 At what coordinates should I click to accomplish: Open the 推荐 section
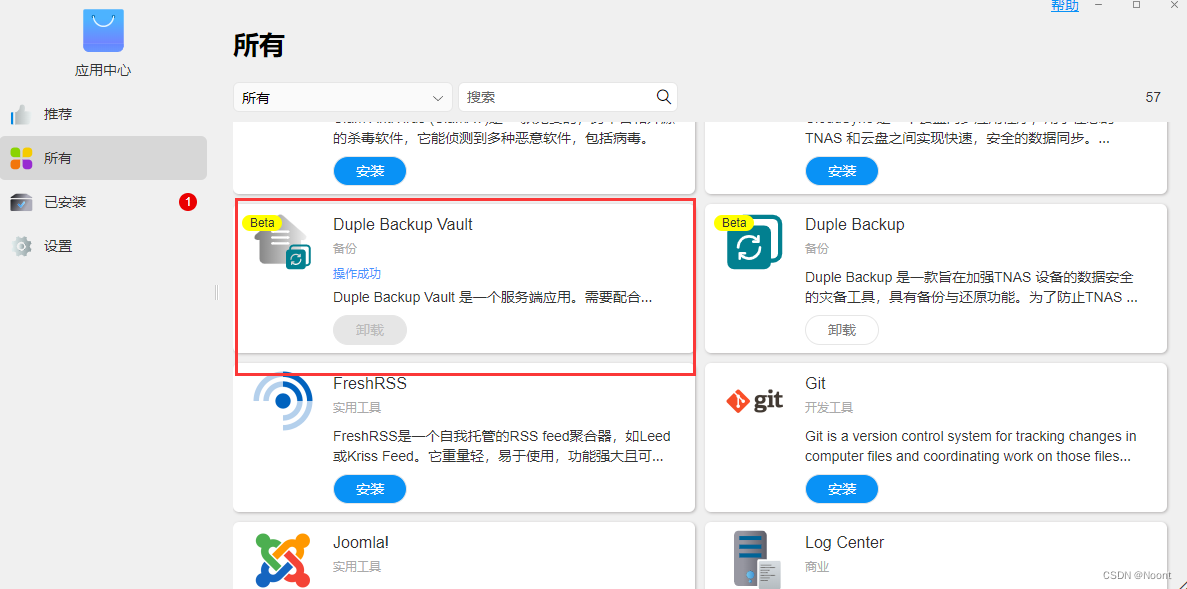coord(104,114)
